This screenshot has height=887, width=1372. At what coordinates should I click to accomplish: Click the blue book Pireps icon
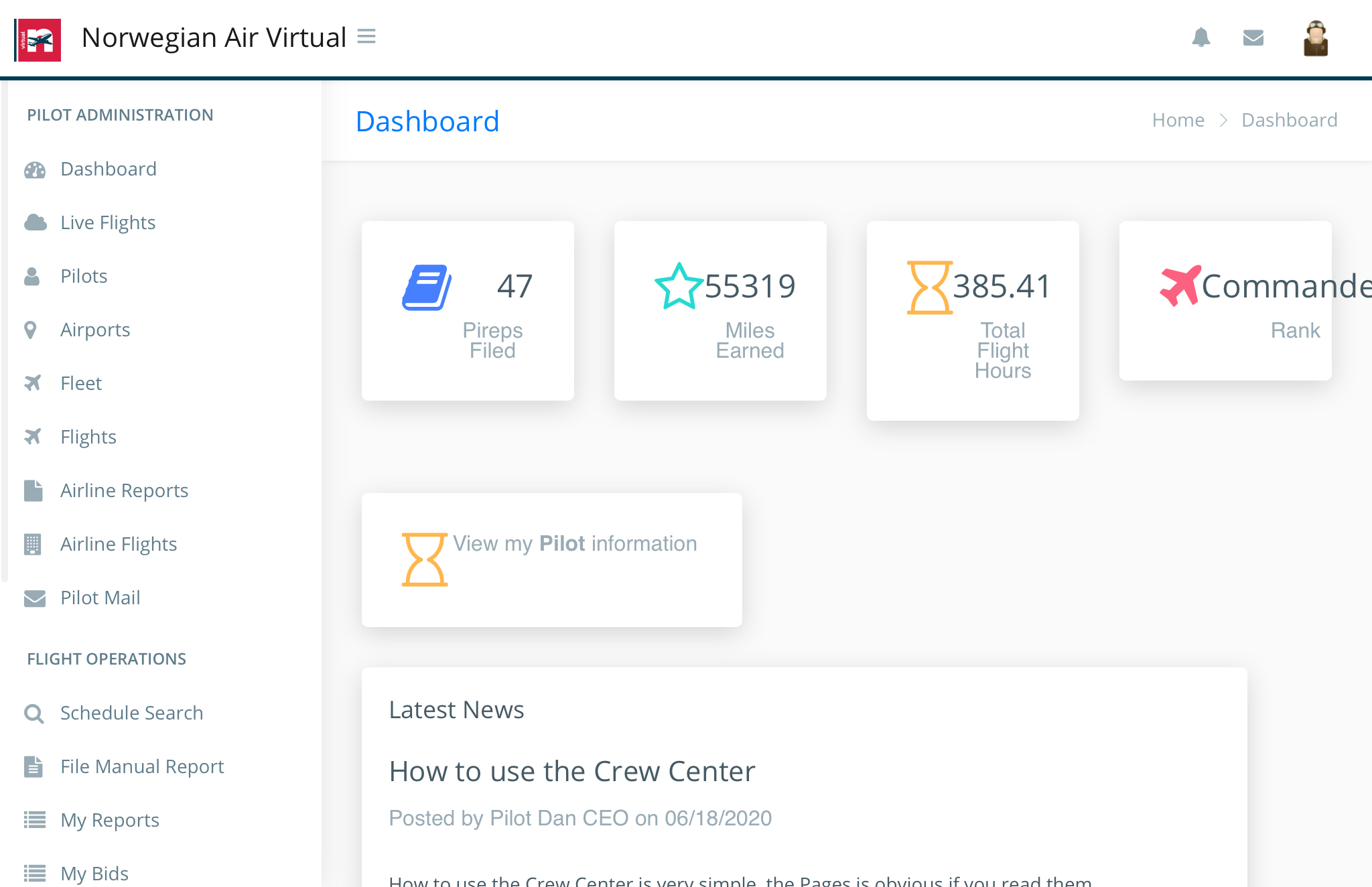tap(427, 287)
